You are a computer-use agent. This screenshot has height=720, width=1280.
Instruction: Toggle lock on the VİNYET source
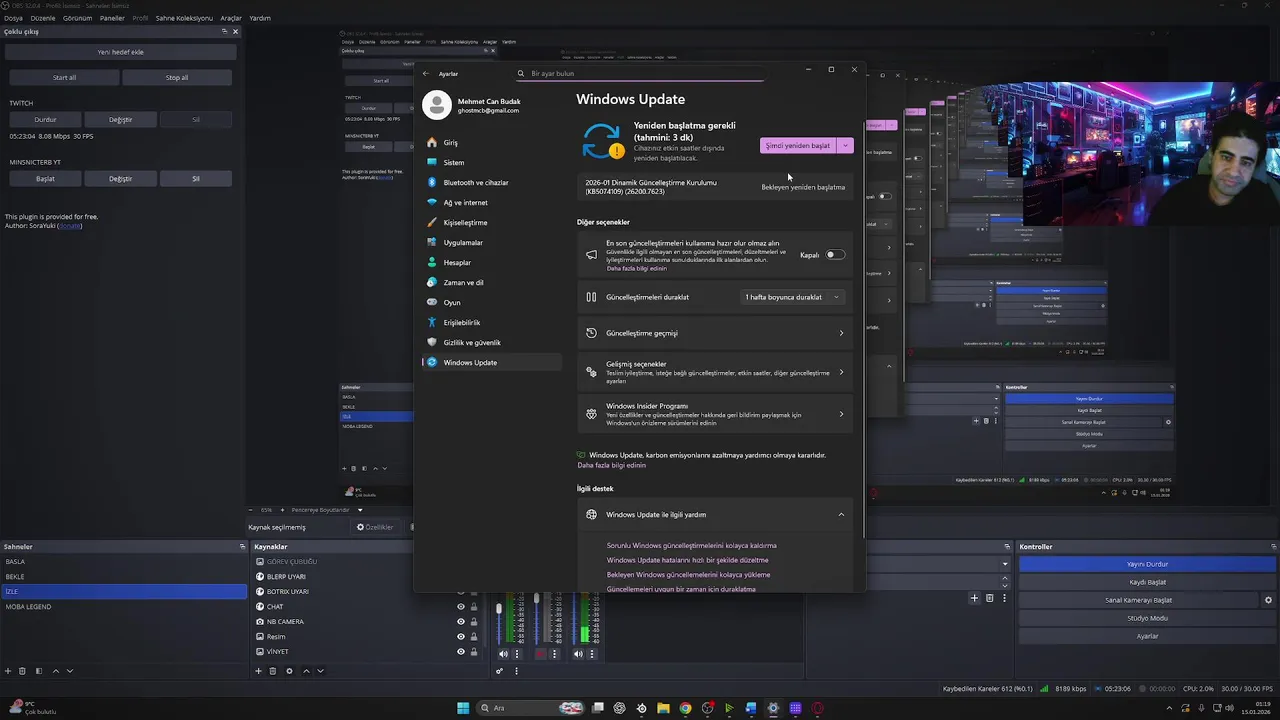(x=474, y=652)
